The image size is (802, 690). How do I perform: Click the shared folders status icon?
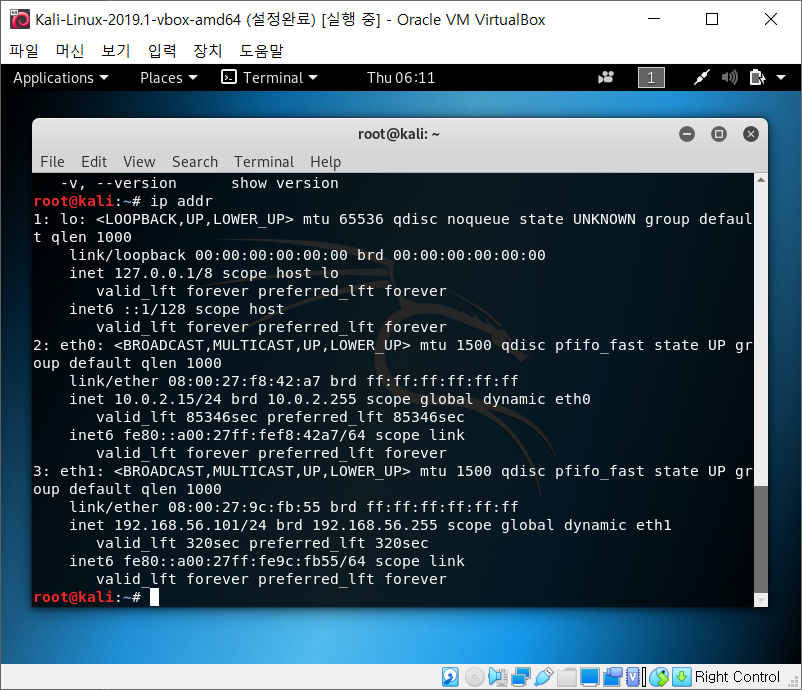pyautogui.click(x=567, y=677)
